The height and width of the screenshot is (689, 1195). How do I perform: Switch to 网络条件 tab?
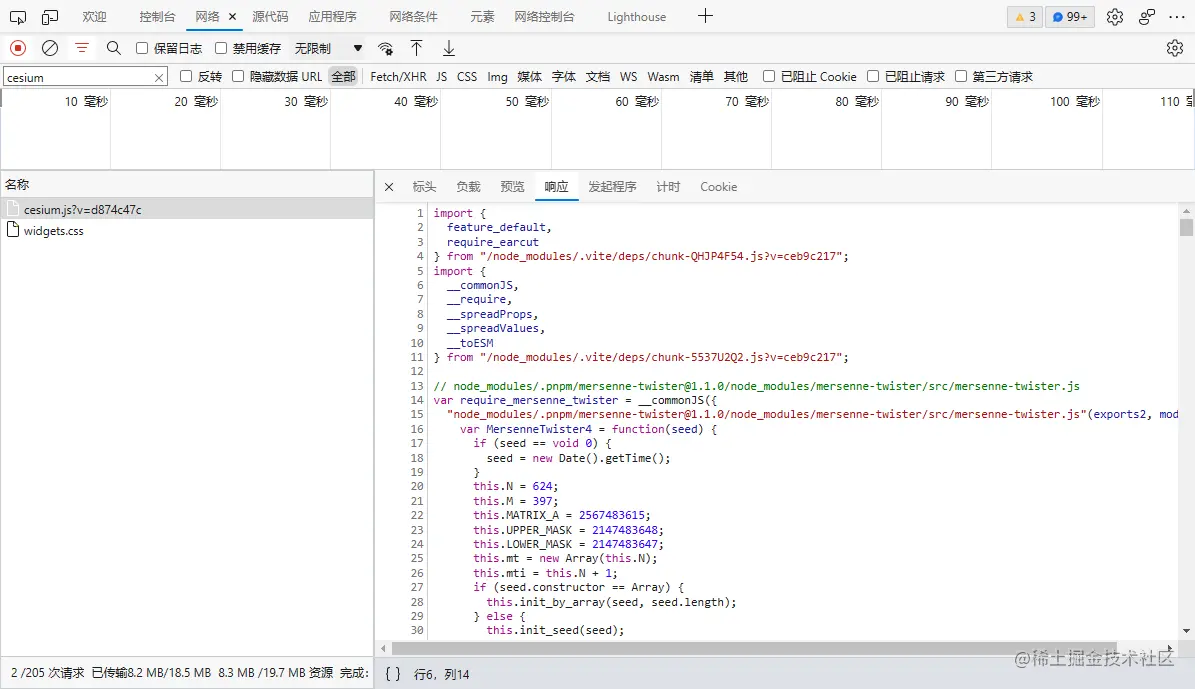pos(413,17)
